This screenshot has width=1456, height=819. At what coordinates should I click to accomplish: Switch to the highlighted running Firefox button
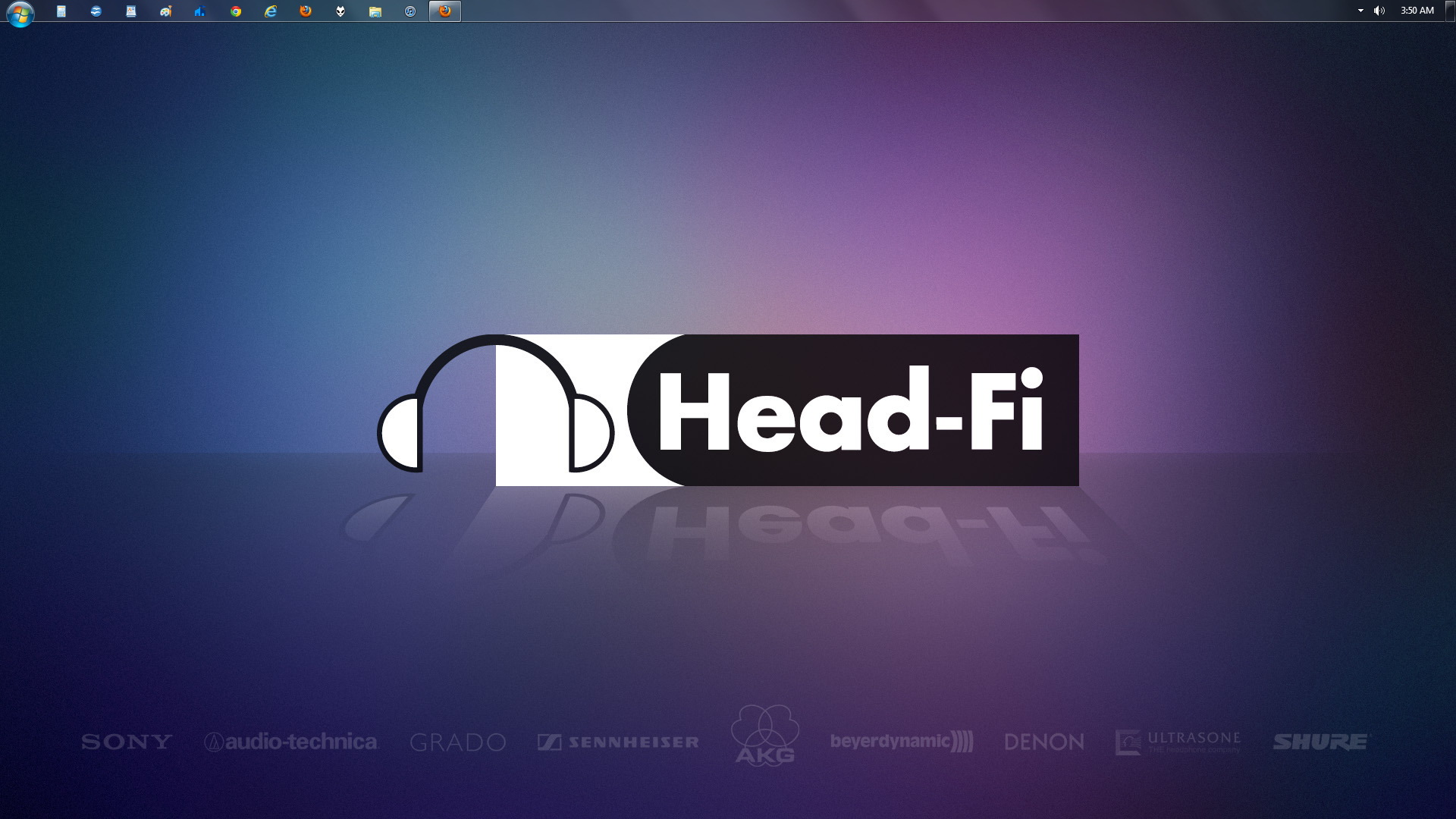click(445, 11)
